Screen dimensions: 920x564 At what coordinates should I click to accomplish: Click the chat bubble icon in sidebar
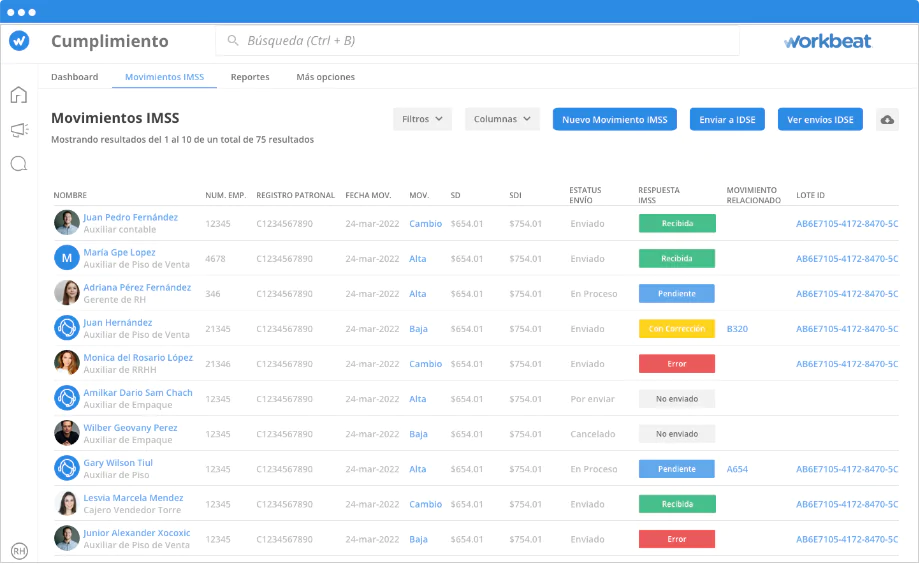click(19, 164)
